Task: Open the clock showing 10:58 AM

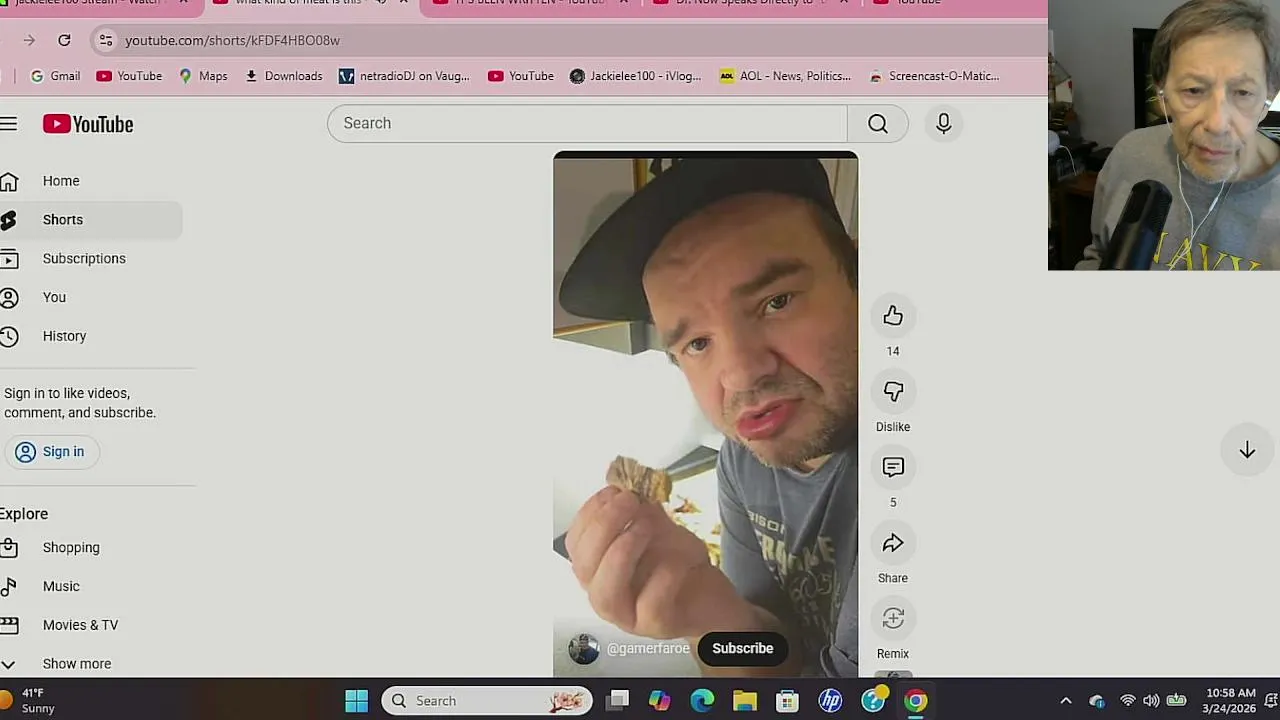Action: coord(1230,701)
